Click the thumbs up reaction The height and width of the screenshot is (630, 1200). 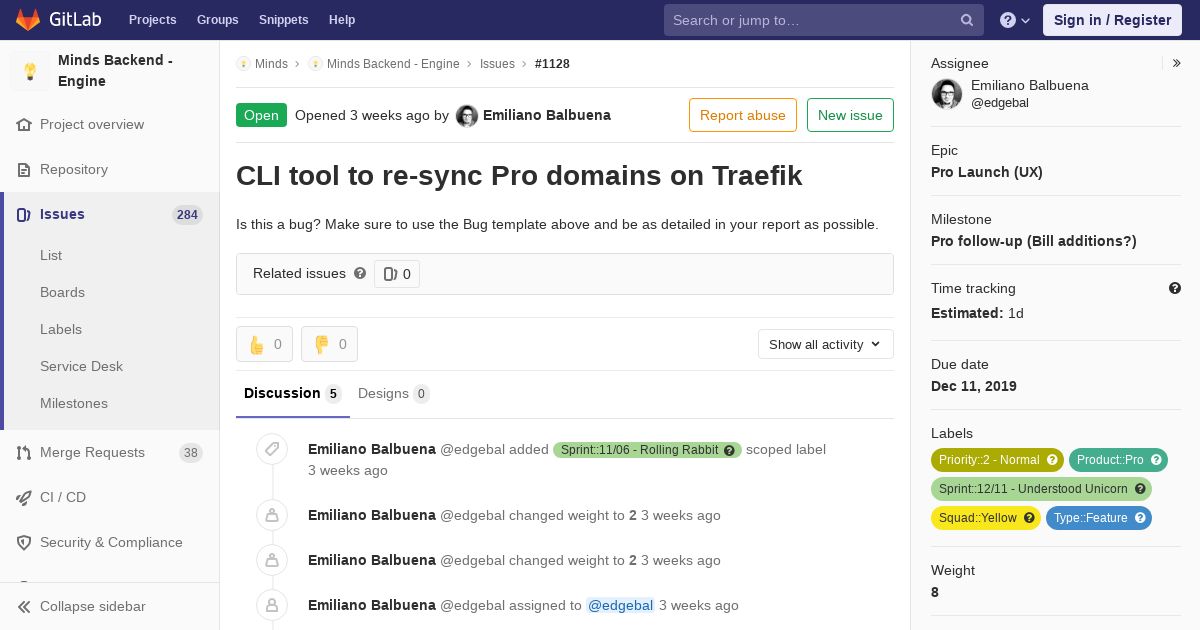click(x=264, y=344)
